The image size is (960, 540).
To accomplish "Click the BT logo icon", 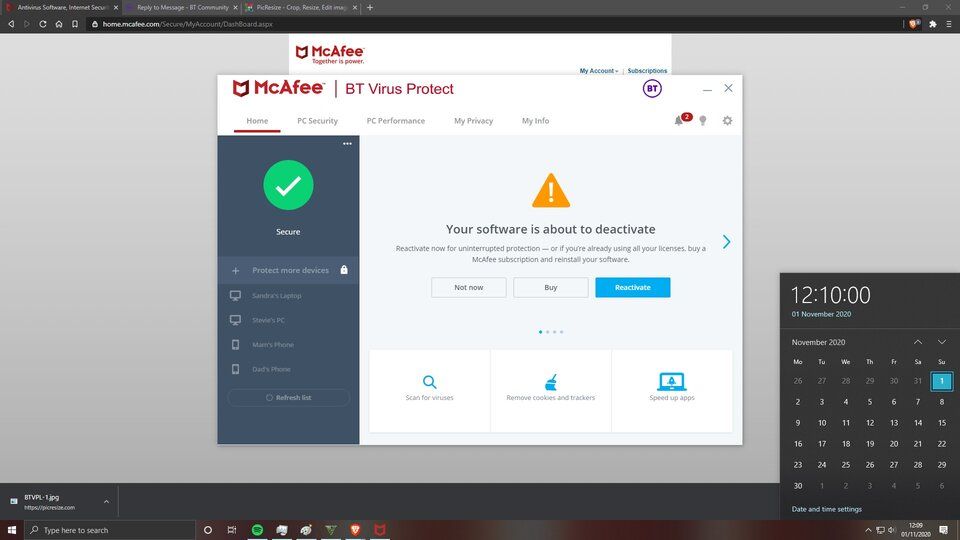I will pyautogui.click(x=652, y=89).
